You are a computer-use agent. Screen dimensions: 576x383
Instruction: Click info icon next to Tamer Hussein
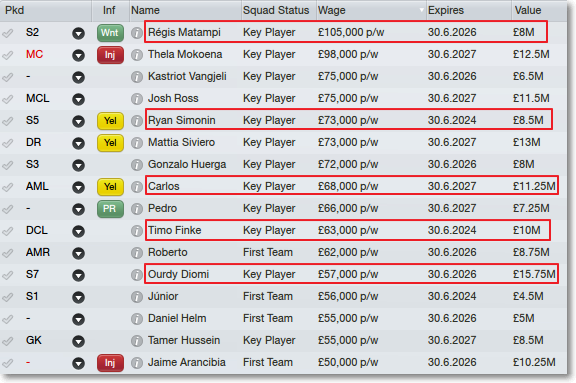[x=137, y=341]
